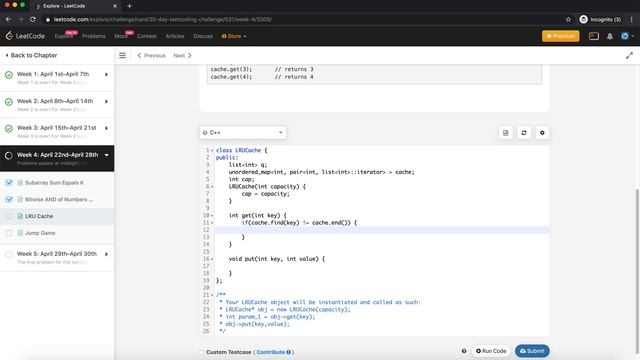The image size is (640, 360).
Task: Open Subarray Sum Equals K problem
Action: point(54,182)
